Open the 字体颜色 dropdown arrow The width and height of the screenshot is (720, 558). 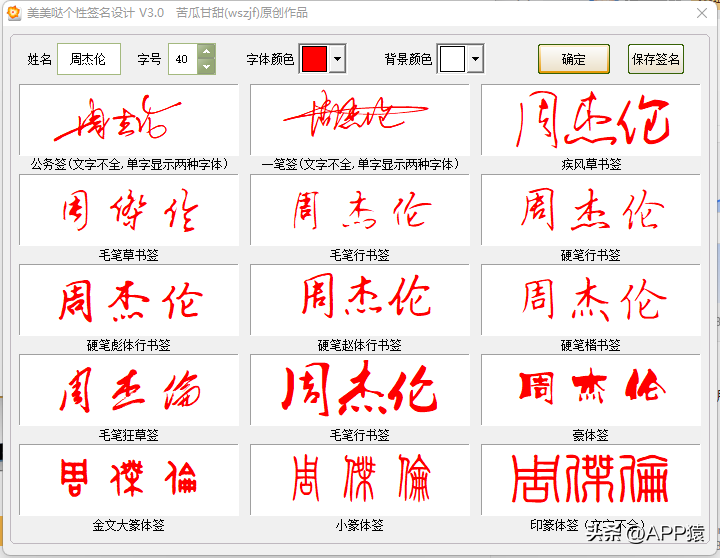tap(338, 59)
